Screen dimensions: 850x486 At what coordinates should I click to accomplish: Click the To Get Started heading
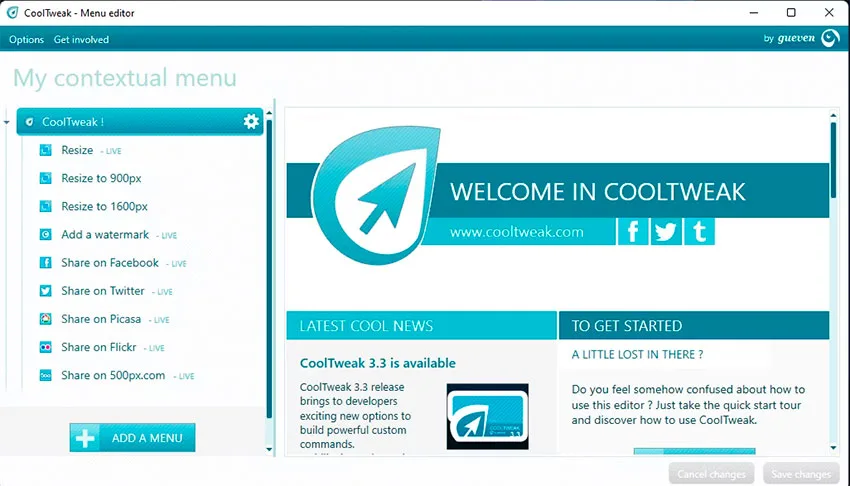[x=627, y=326]
